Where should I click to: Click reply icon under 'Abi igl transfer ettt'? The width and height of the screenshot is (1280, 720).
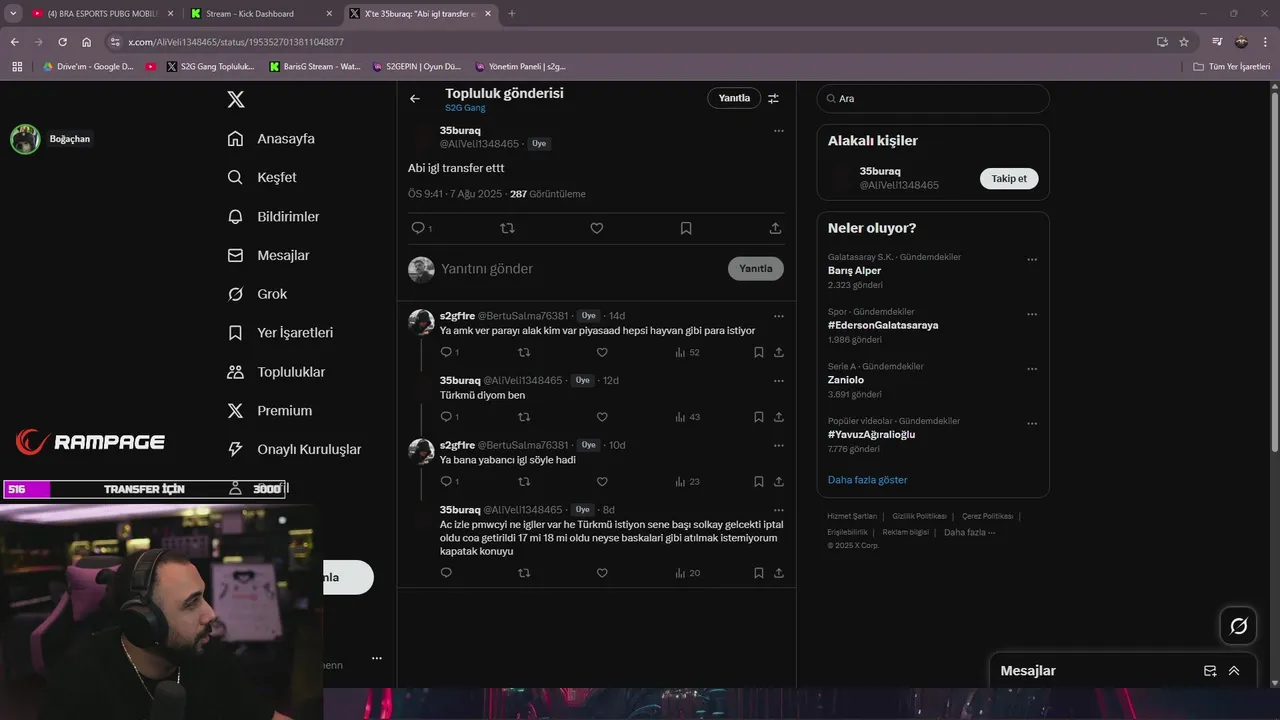click(419, 228)
